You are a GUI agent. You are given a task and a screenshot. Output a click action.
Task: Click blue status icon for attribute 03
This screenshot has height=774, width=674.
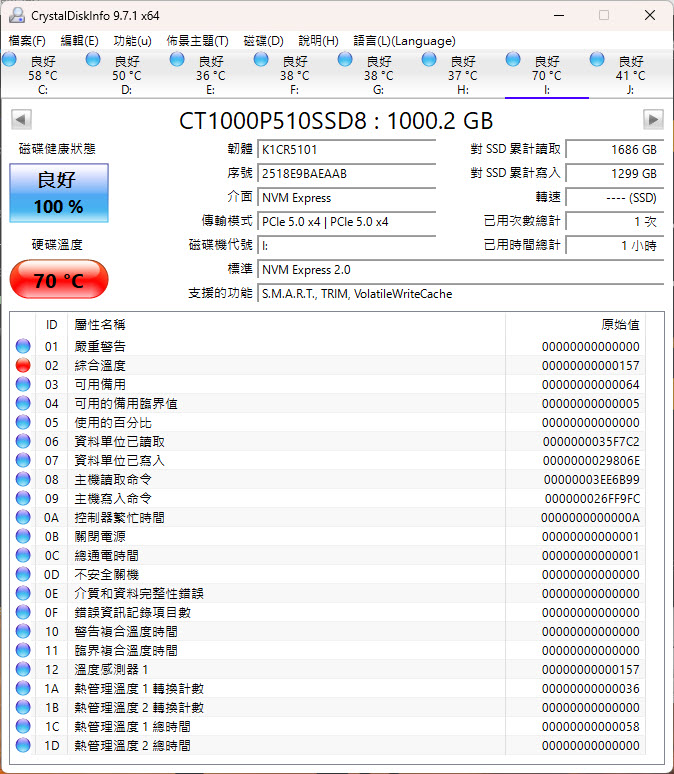23,384
